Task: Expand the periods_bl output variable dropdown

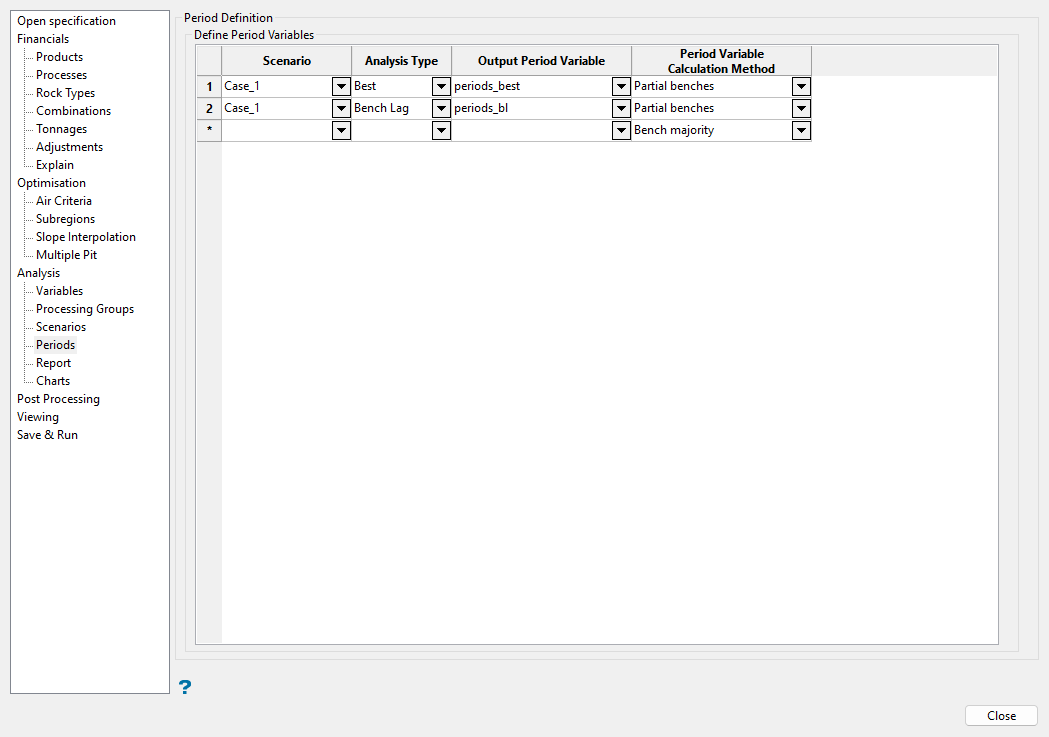Action: click(x=621, y=108)
